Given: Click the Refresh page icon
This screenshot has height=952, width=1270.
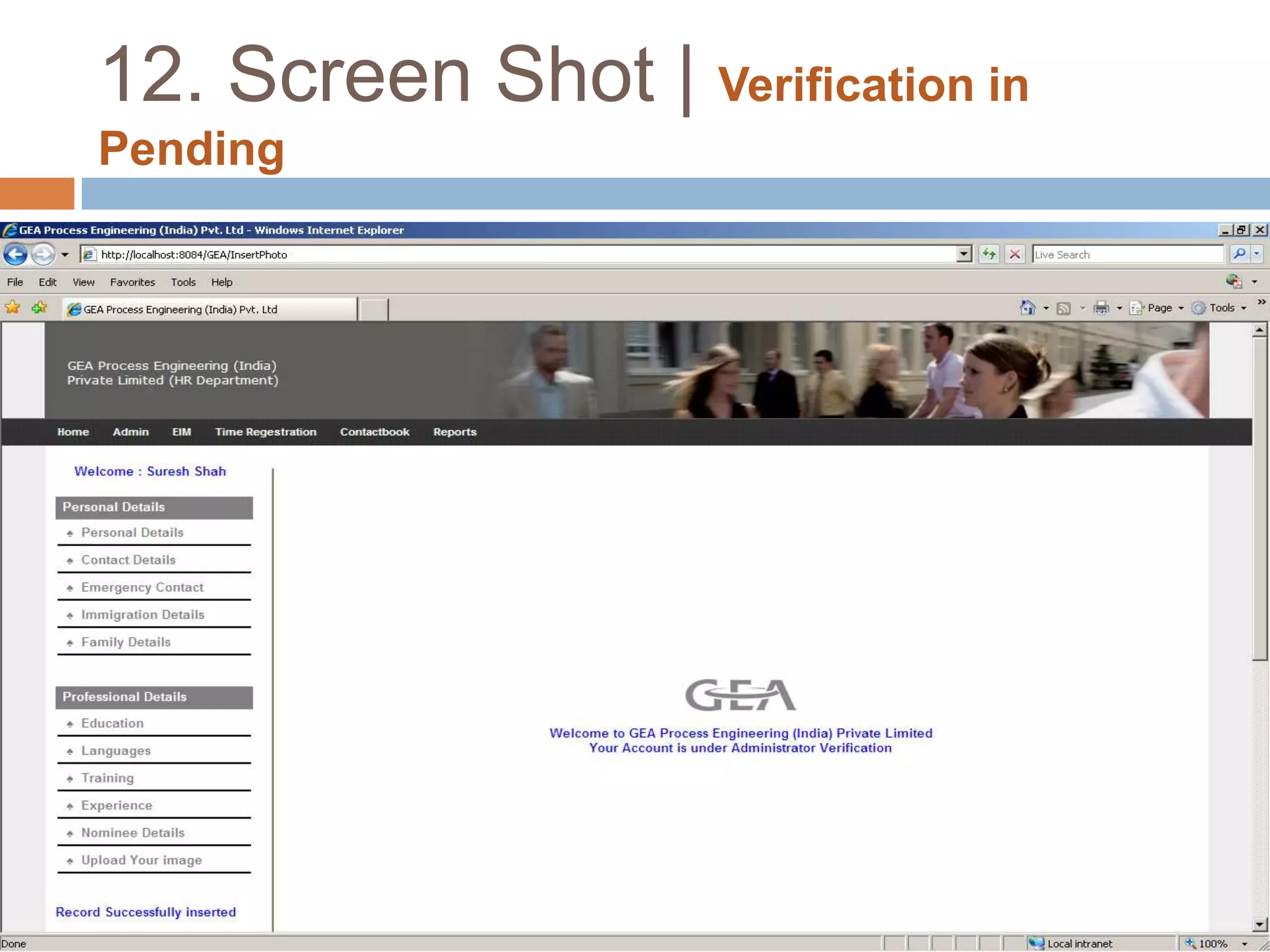Looking at the screenshot, I should (x=989, y=254).
